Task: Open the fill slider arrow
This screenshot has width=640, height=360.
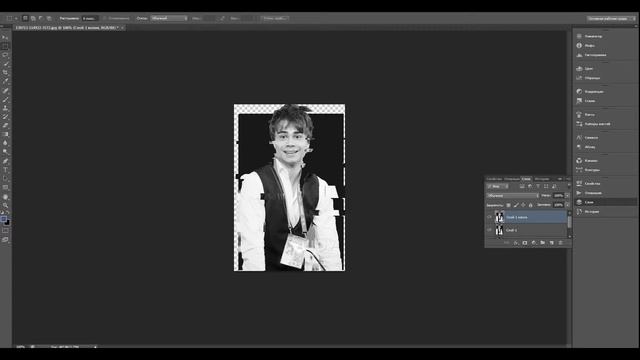Action: tap(567, 205)
